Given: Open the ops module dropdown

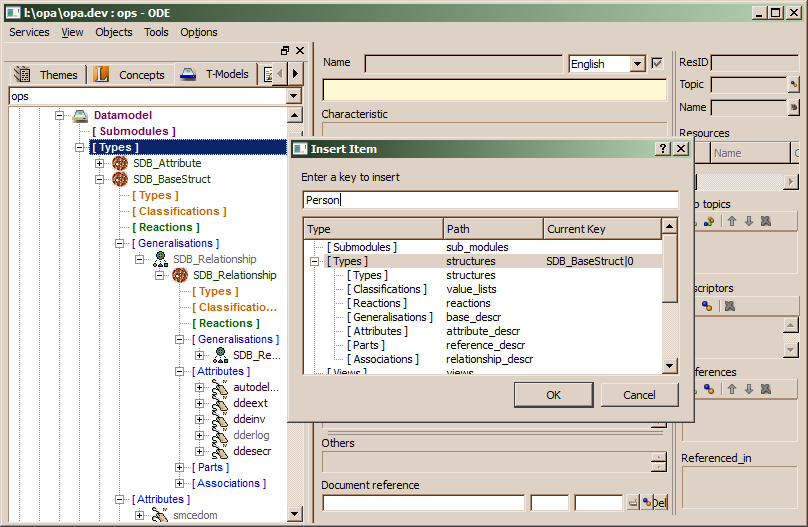Looking at the screenshot, I should coord(293,96).
